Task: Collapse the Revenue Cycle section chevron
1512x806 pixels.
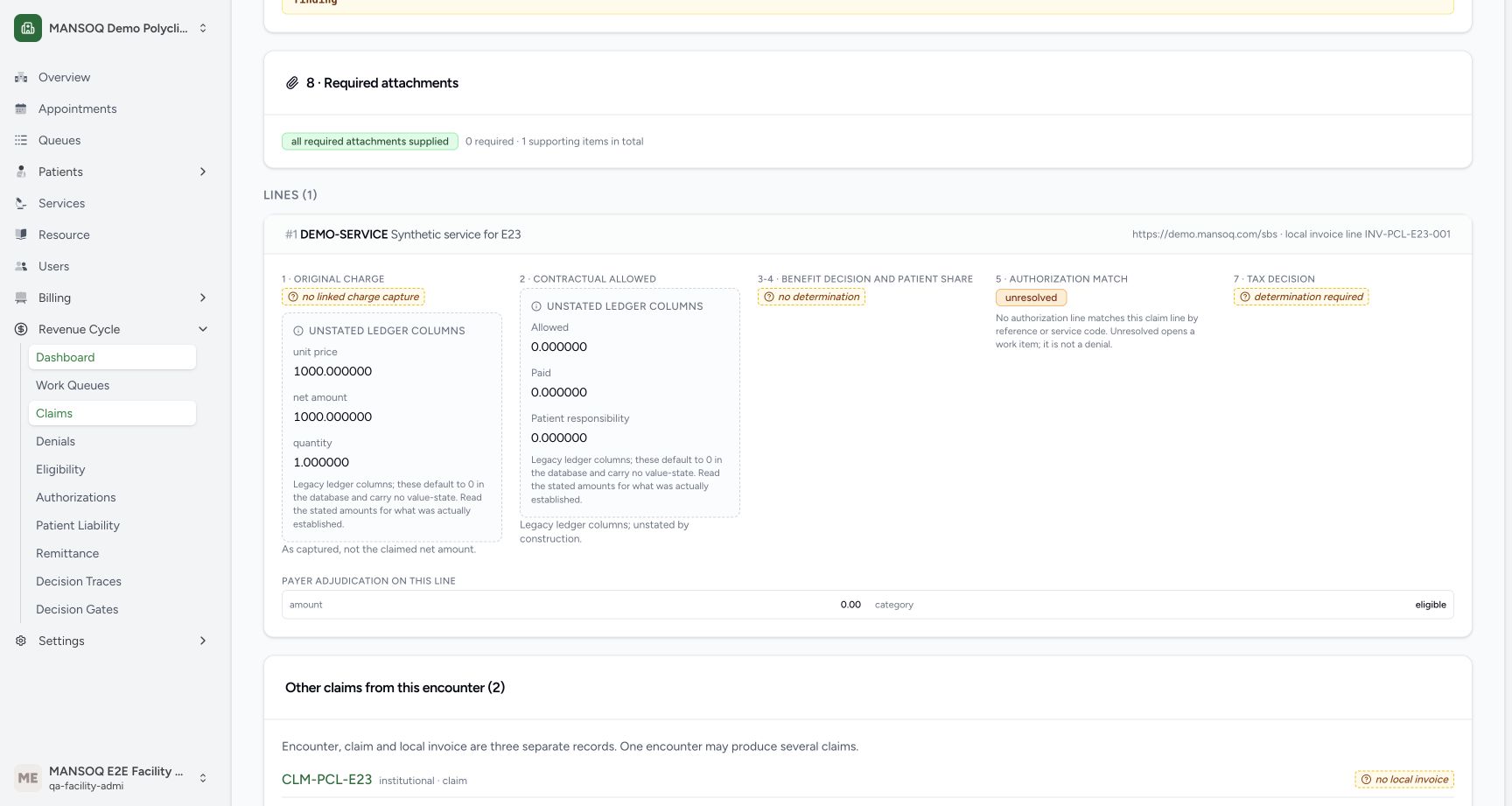Action: [x=203, y=329]
